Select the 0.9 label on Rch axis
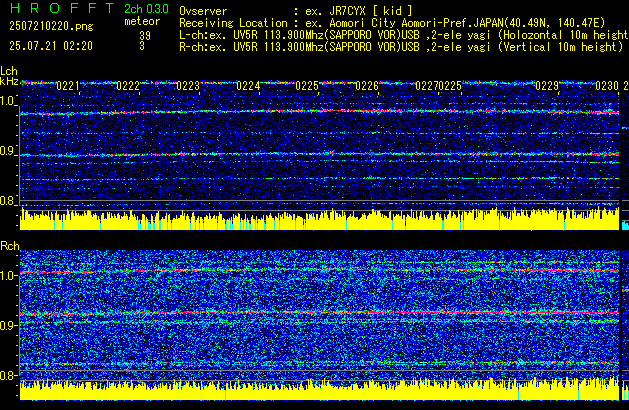This screenshot has height=410, width=629. pos(8,325)
